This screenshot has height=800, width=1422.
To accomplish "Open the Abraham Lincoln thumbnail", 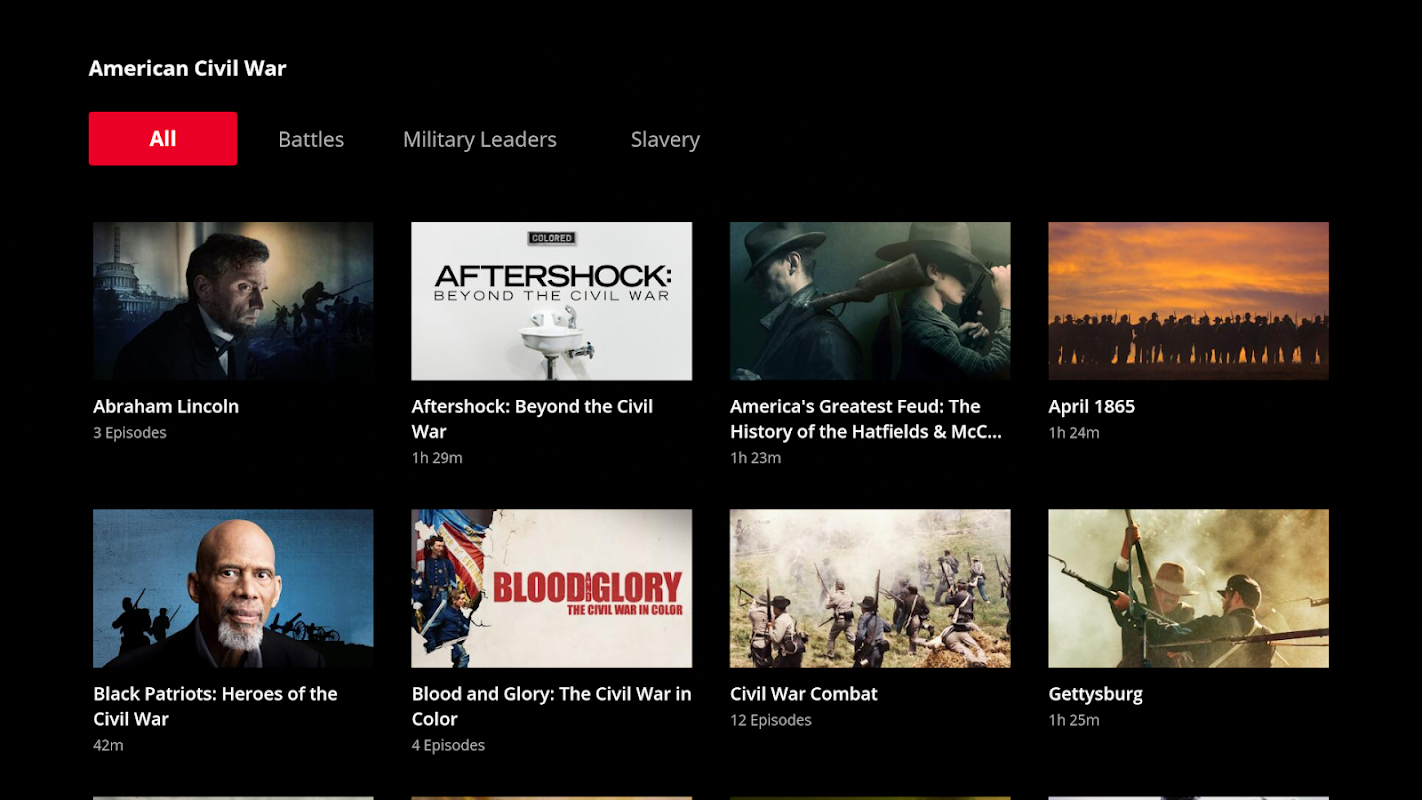I will [233, 301].
